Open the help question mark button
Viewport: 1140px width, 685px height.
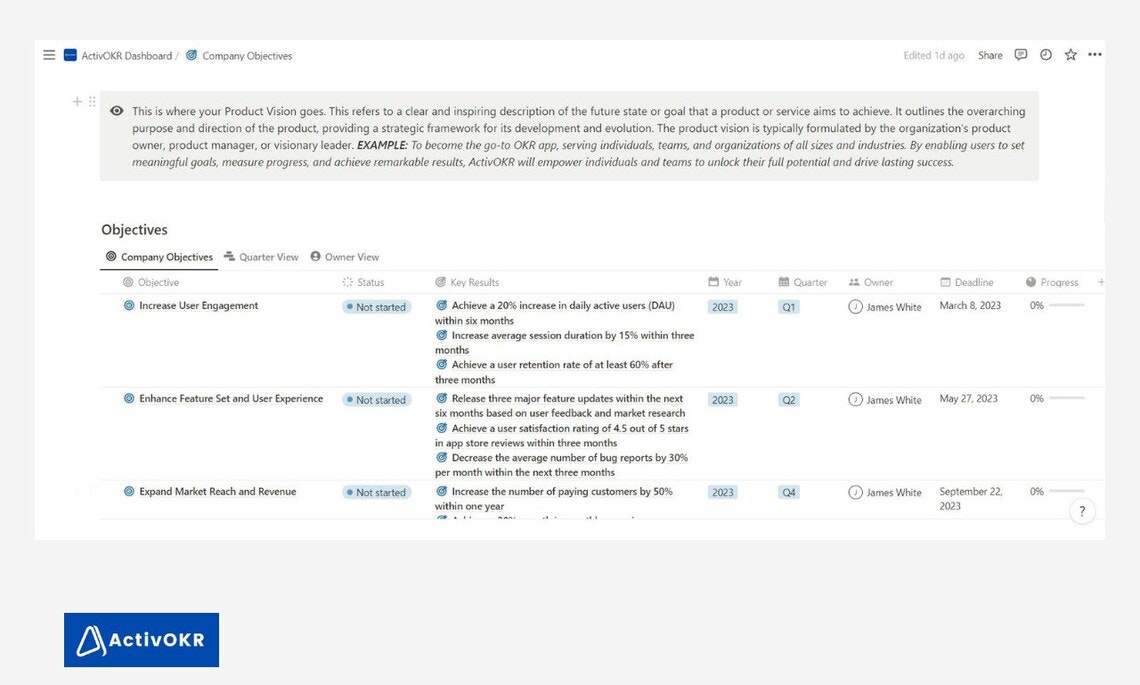coord(1082,511)
